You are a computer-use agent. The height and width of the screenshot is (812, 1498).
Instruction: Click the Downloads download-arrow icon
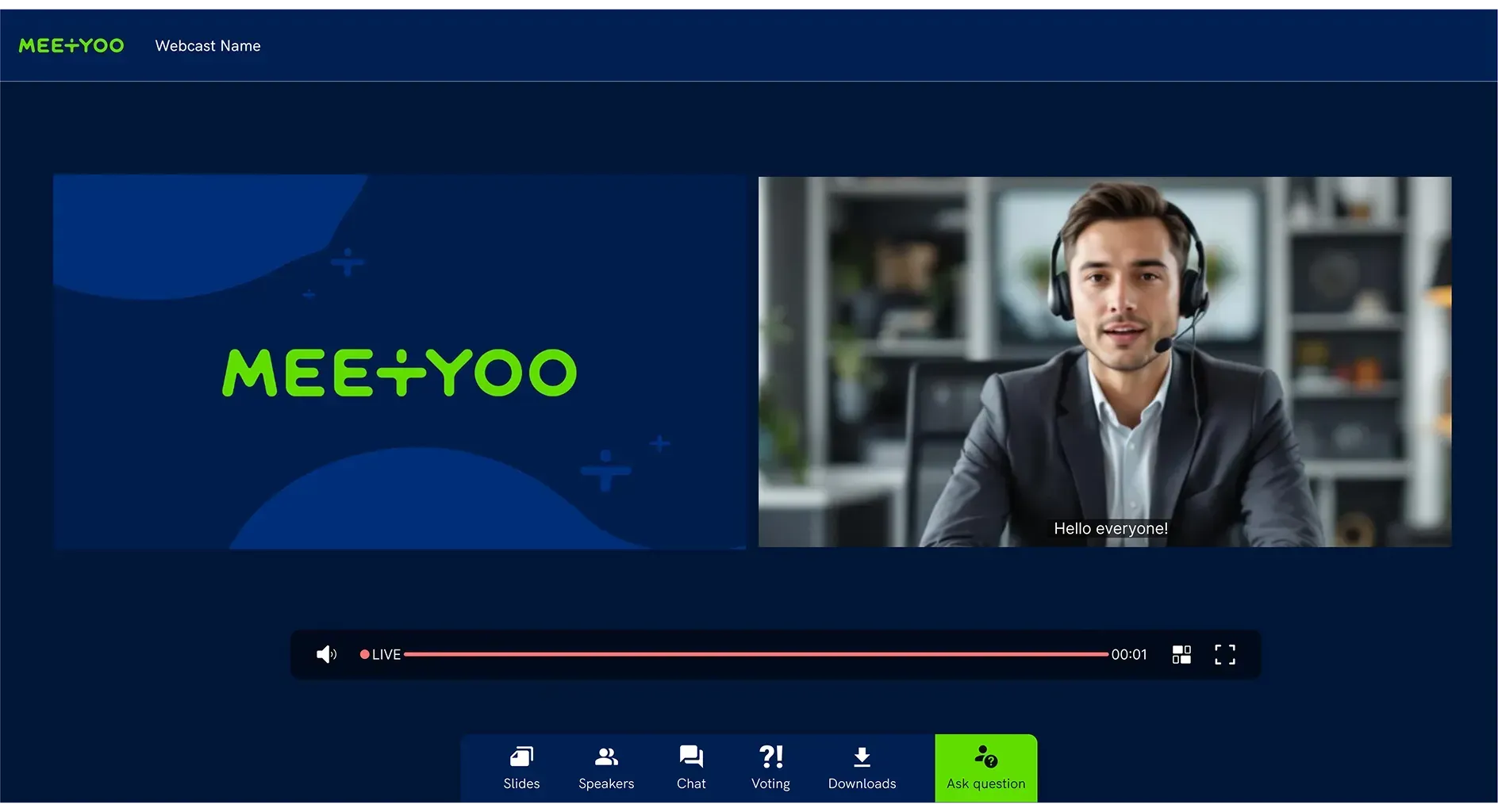point(862,755)
